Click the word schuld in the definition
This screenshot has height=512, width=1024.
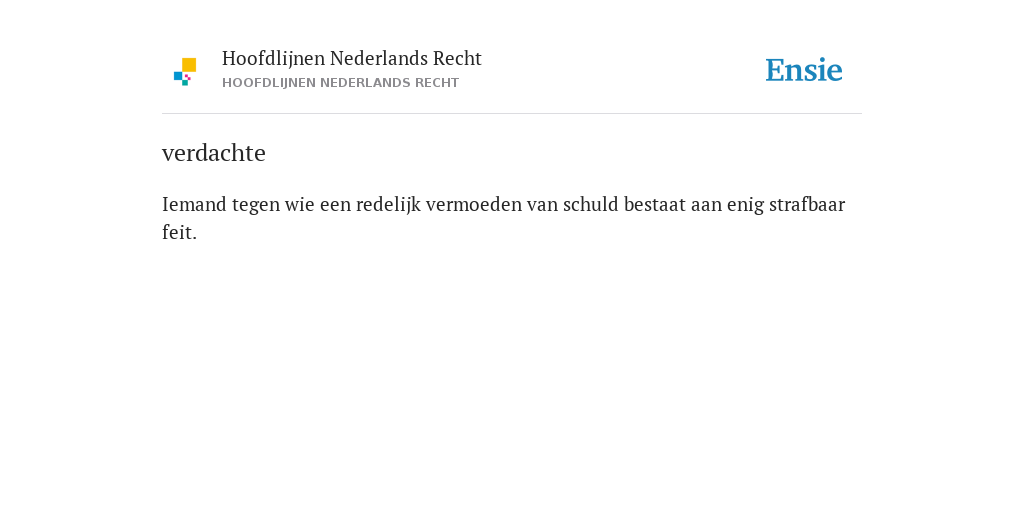tap(590, 204)
